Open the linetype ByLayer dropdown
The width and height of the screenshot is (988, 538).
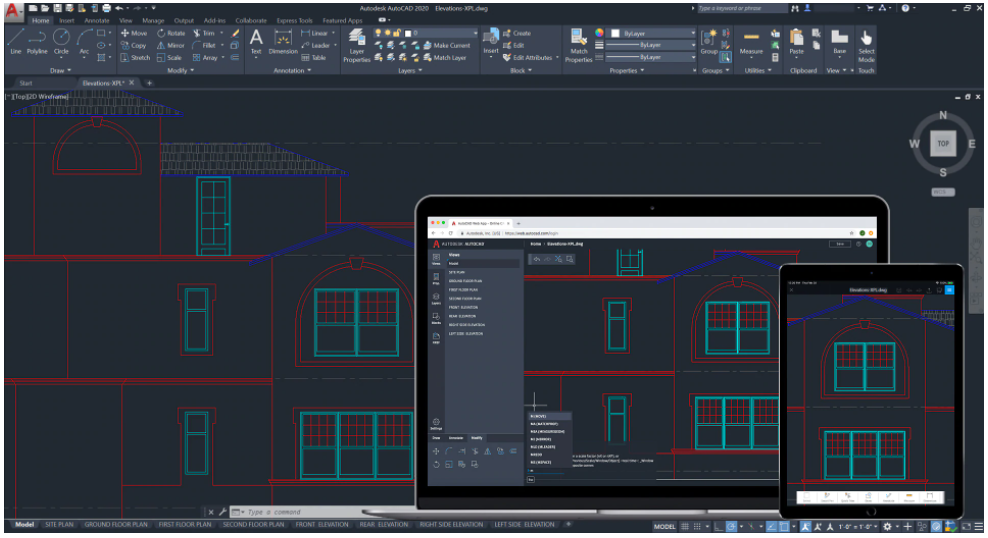pos(652,57)
